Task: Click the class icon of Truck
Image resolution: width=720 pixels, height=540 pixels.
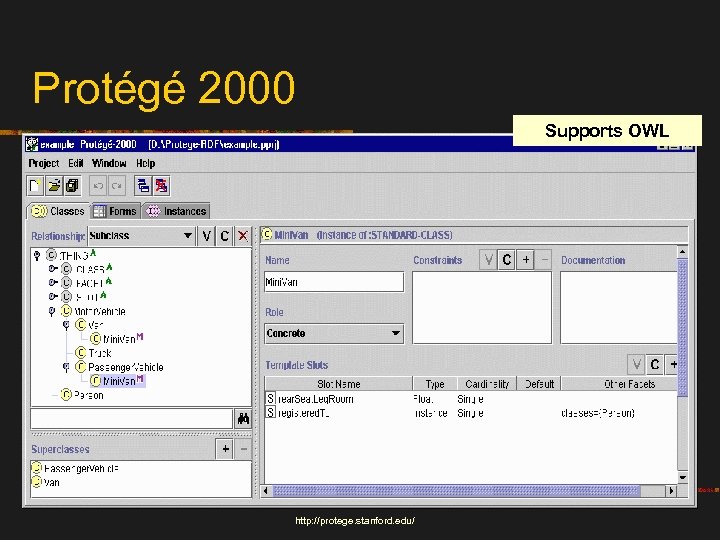Action: pyautogui.click(x=80, y=353)
